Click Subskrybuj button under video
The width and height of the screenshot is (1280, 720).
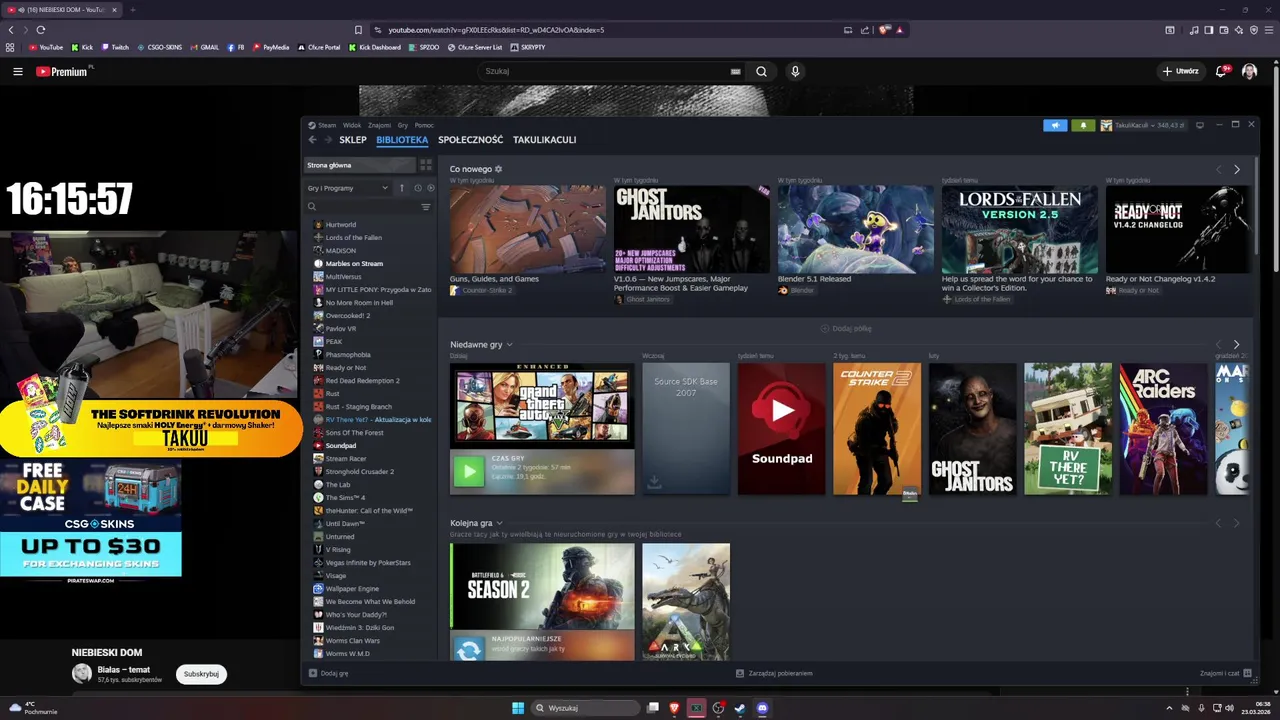click(x=201, y=674)
